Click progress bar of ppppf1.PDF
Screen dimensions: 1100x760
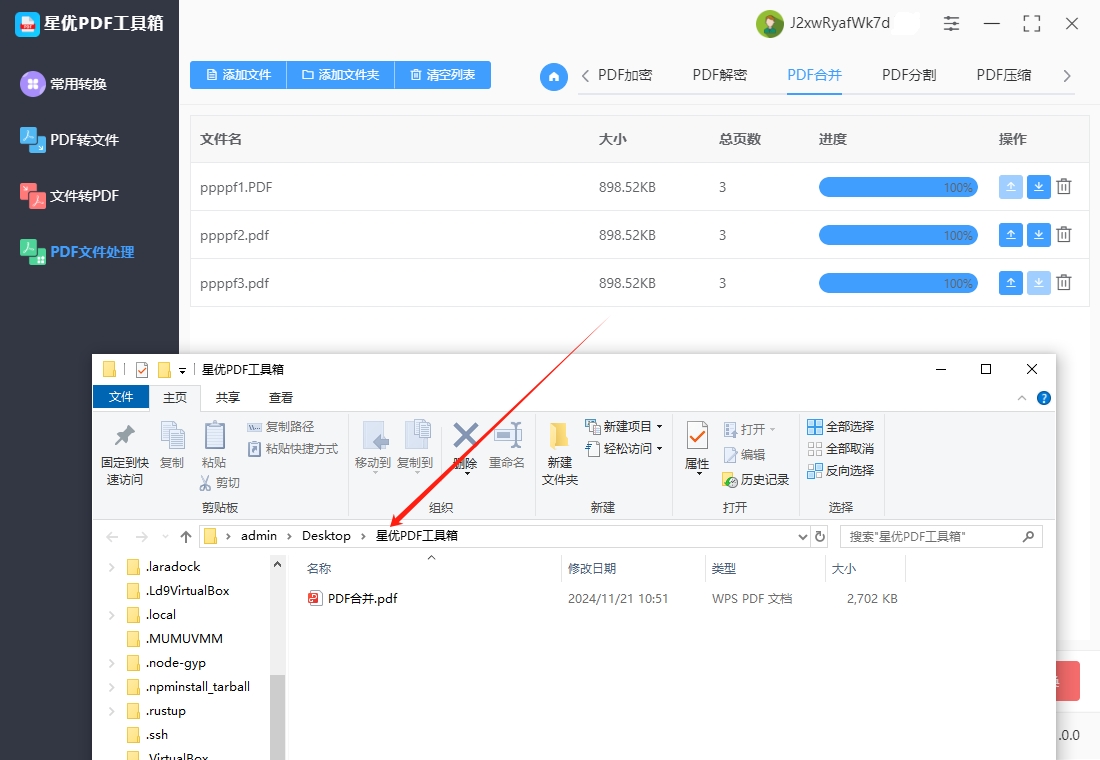click(x=898, y=187)
